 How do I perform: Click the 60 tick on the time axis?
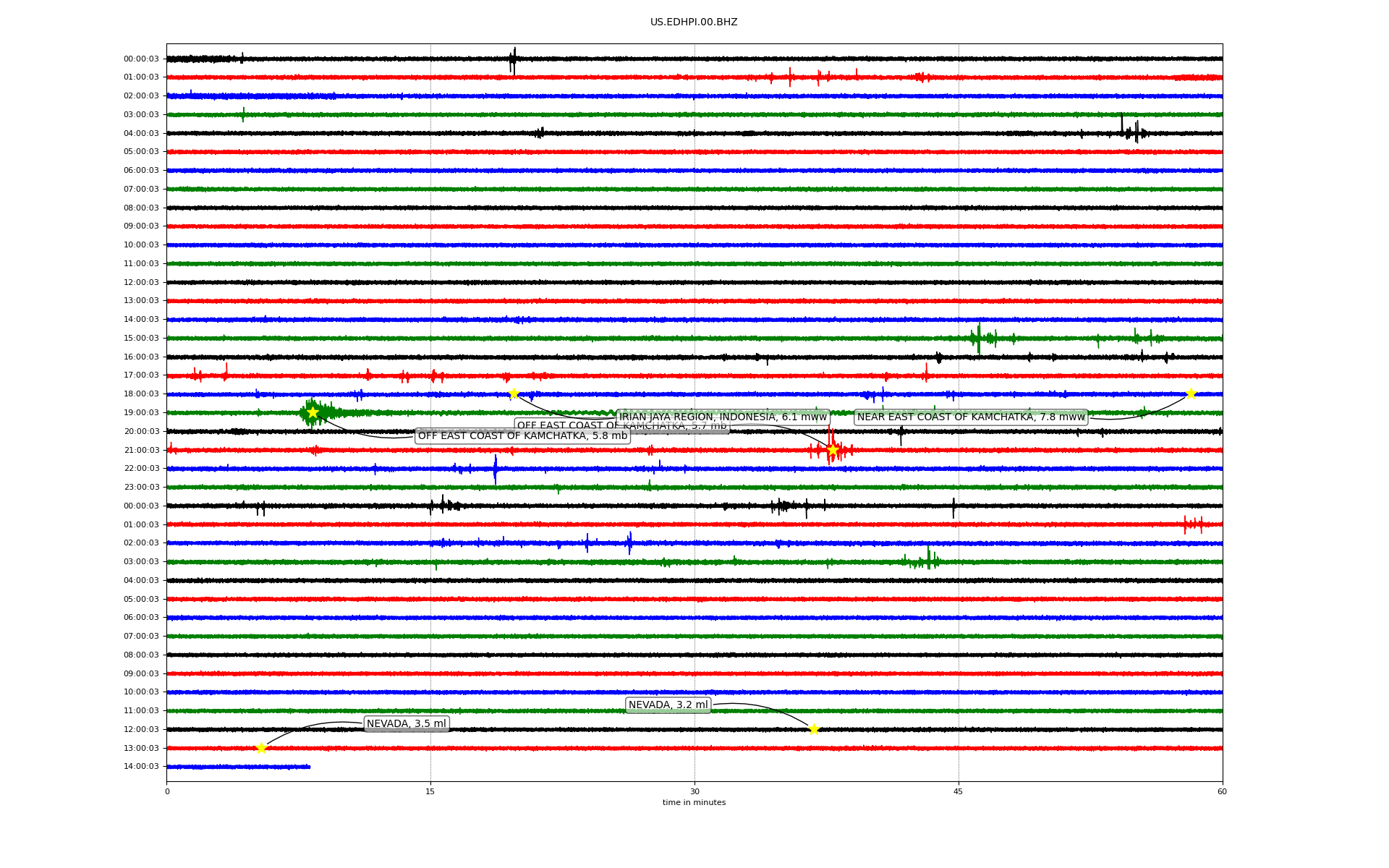point(1222,791)
